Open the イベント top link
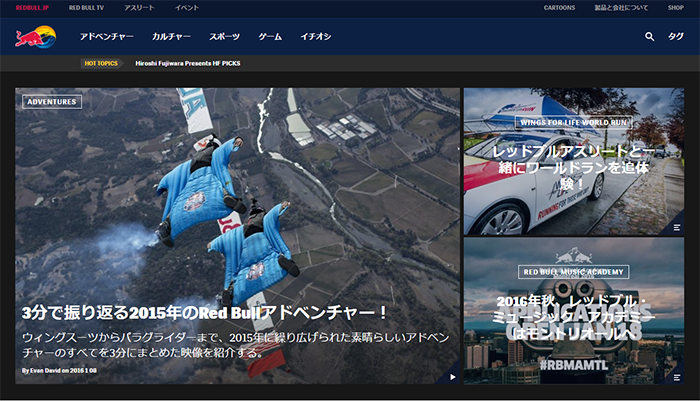This screenshot has width=700, height=401. [x=186, y=7]
